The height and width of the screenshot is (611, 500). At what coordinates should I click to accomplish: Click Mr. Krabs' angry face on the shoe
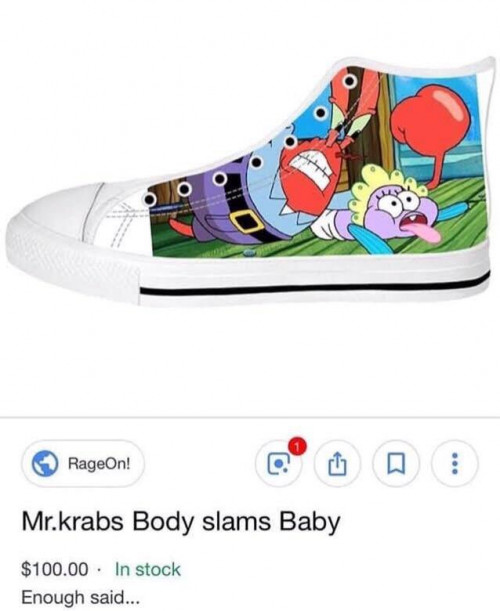click(x=308, y=175)
